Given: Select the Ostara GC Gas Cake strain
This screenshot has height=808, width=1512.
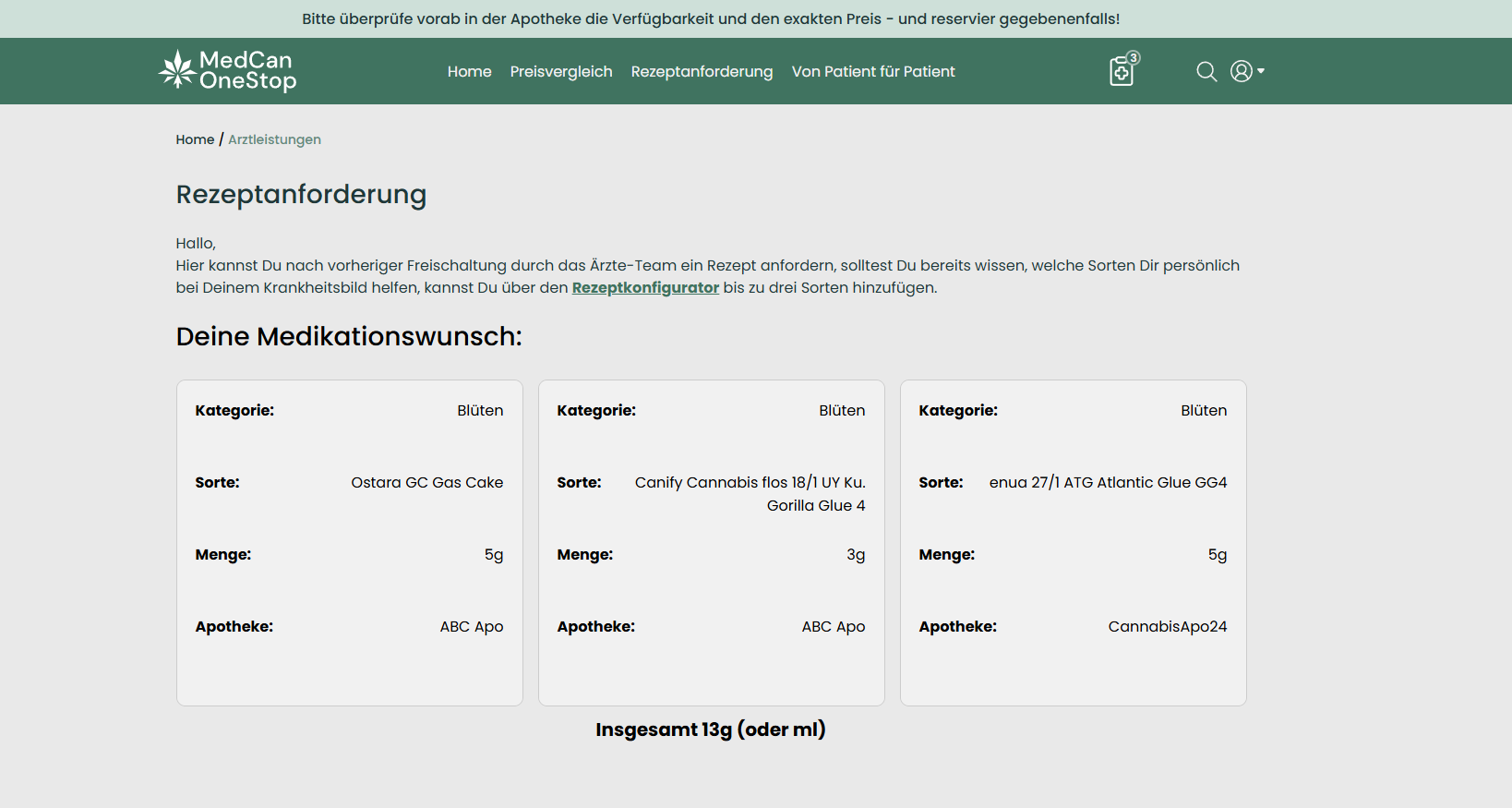Looking at the screenshot, I should 426,482.
